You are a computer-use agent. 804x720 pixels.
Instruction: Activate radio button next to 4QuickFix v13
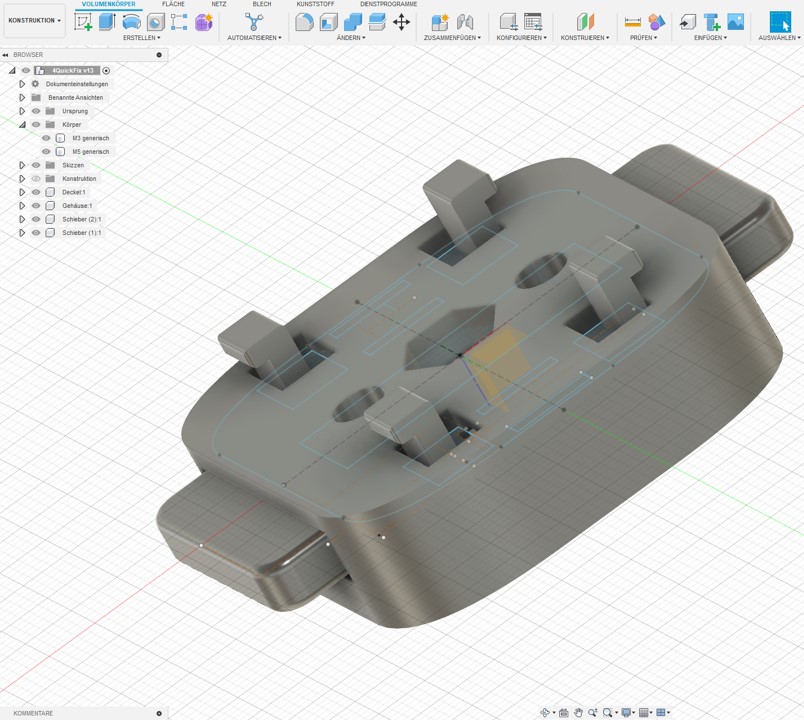106,71
